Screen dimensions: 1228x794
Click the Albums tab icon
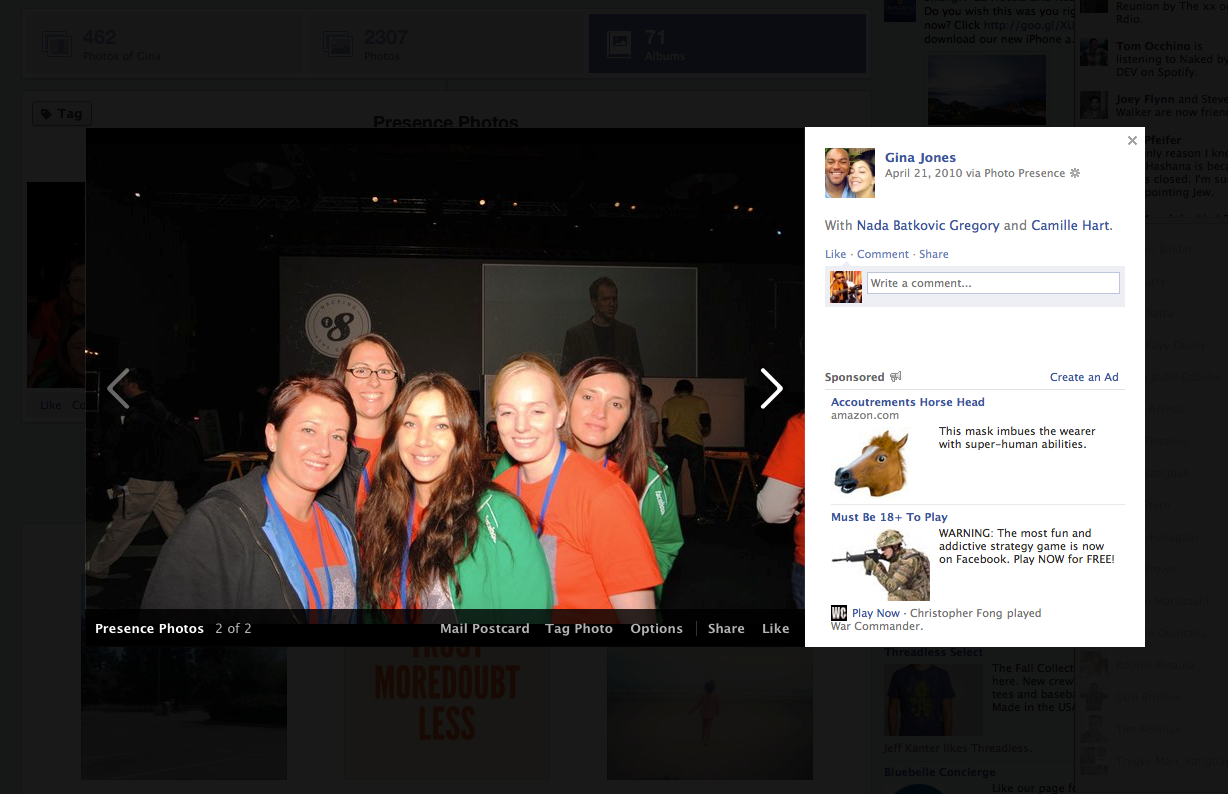tap(620, 44)
